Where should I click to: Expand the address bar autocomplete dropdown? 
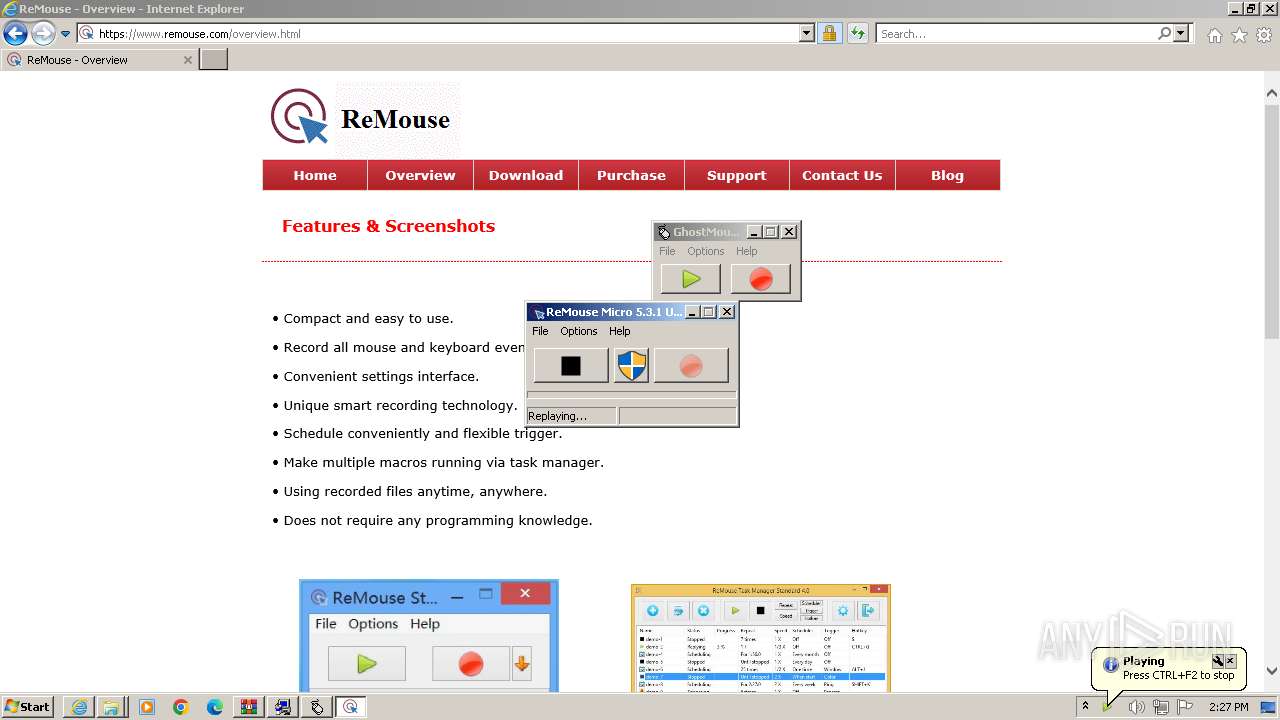pos(807,33)
